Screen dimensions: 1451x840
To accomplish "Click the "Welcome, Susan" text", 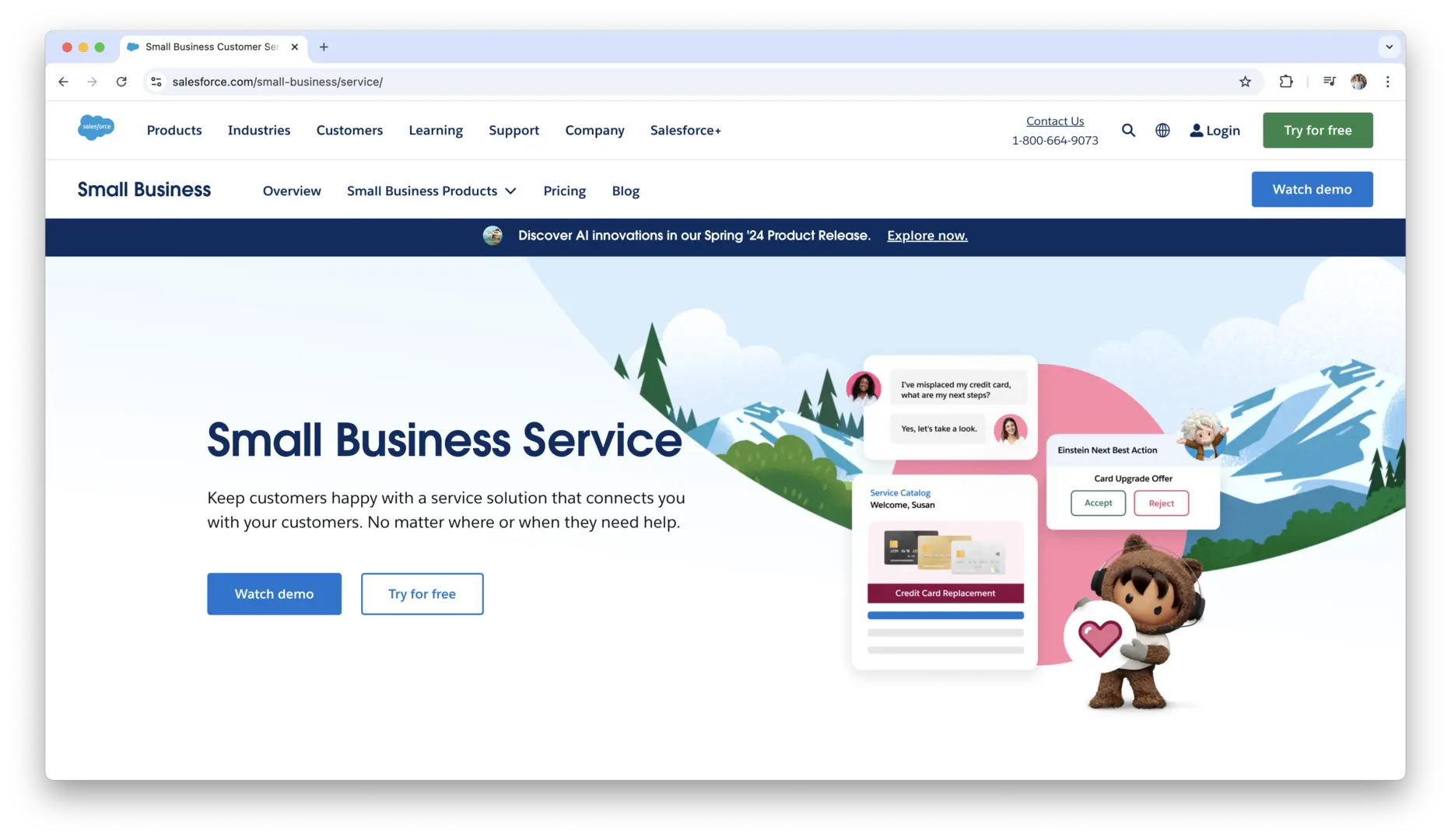I will (x=902, y=505).
